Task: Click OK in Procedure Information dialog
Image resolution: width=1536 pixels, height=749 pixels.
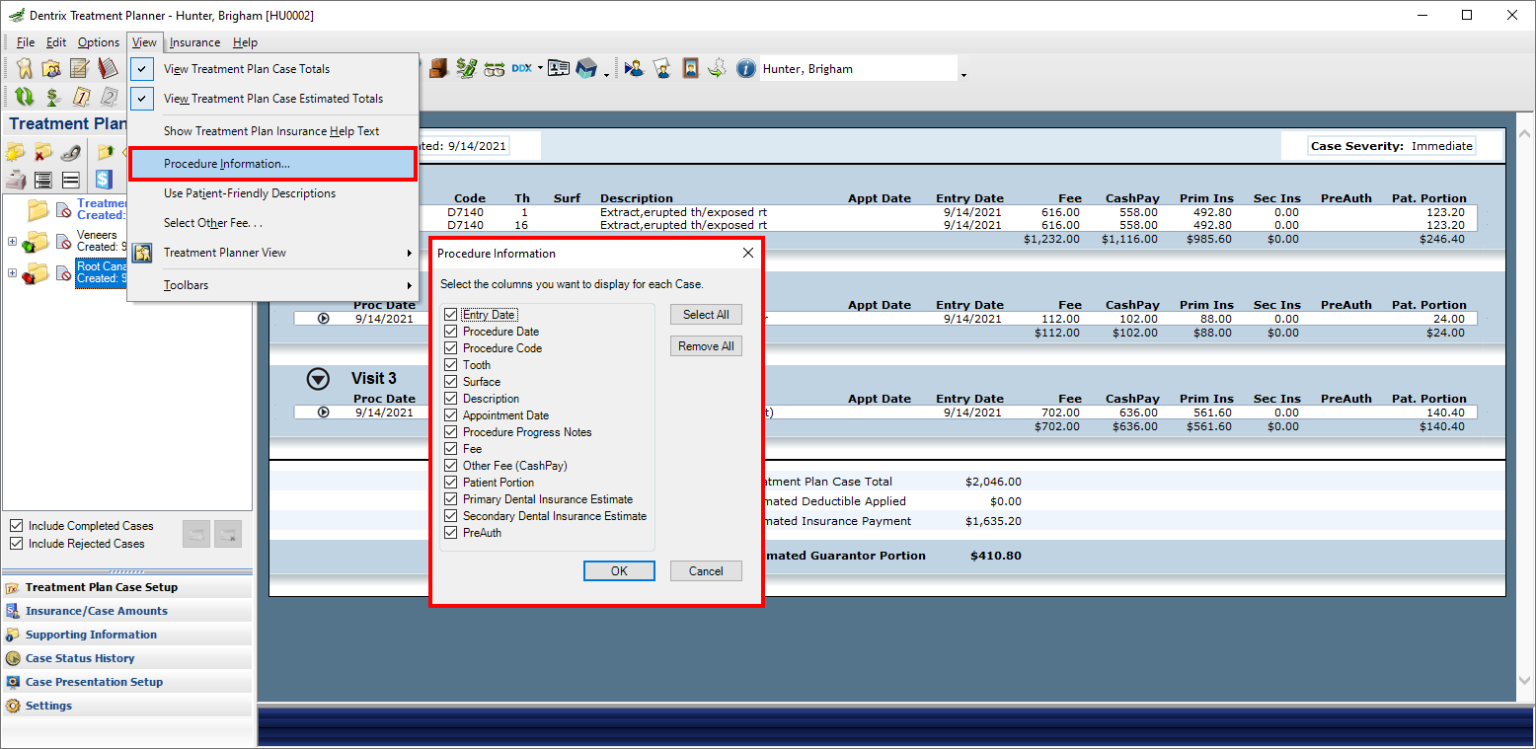Action: (x=618, y=571)
